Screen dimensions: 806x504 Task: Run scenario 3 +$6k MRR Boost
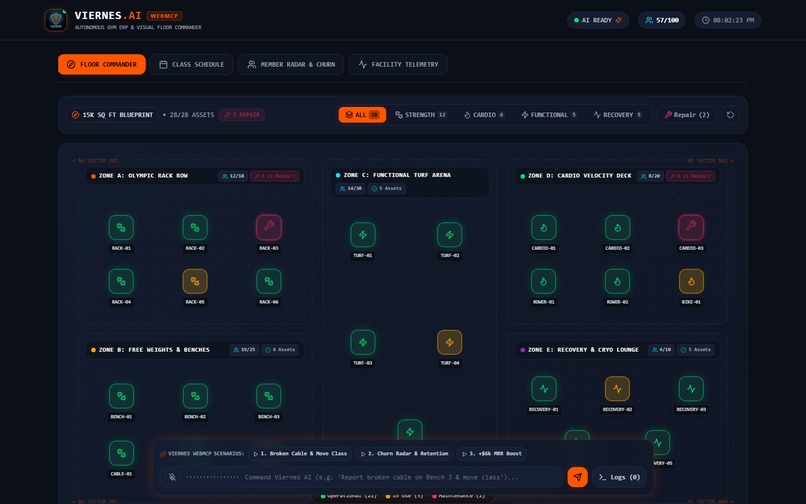(x=492, y=454)
